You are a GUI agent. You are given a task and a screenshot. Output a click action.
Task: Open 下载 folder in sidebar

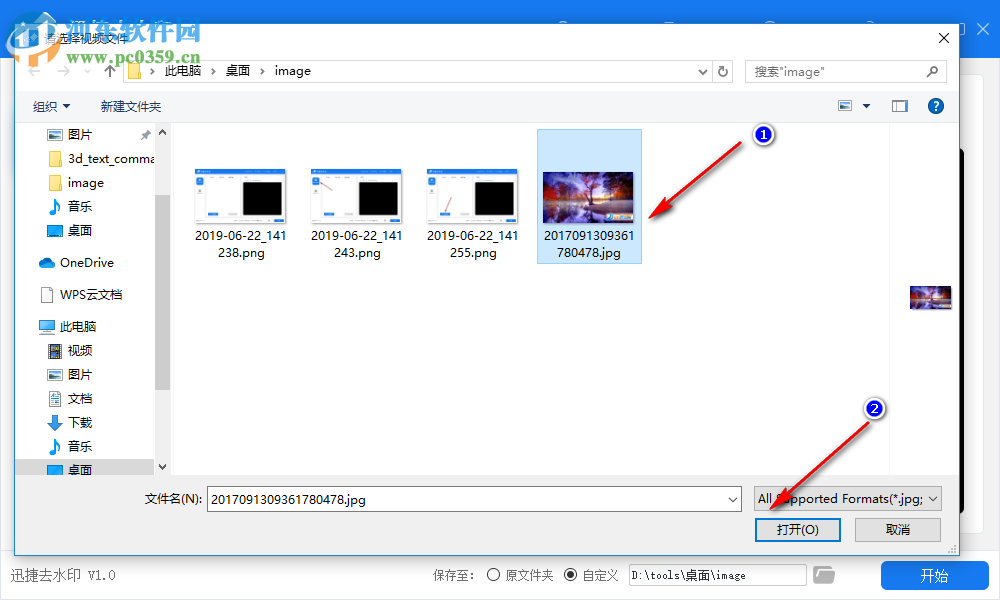(70, 422)
